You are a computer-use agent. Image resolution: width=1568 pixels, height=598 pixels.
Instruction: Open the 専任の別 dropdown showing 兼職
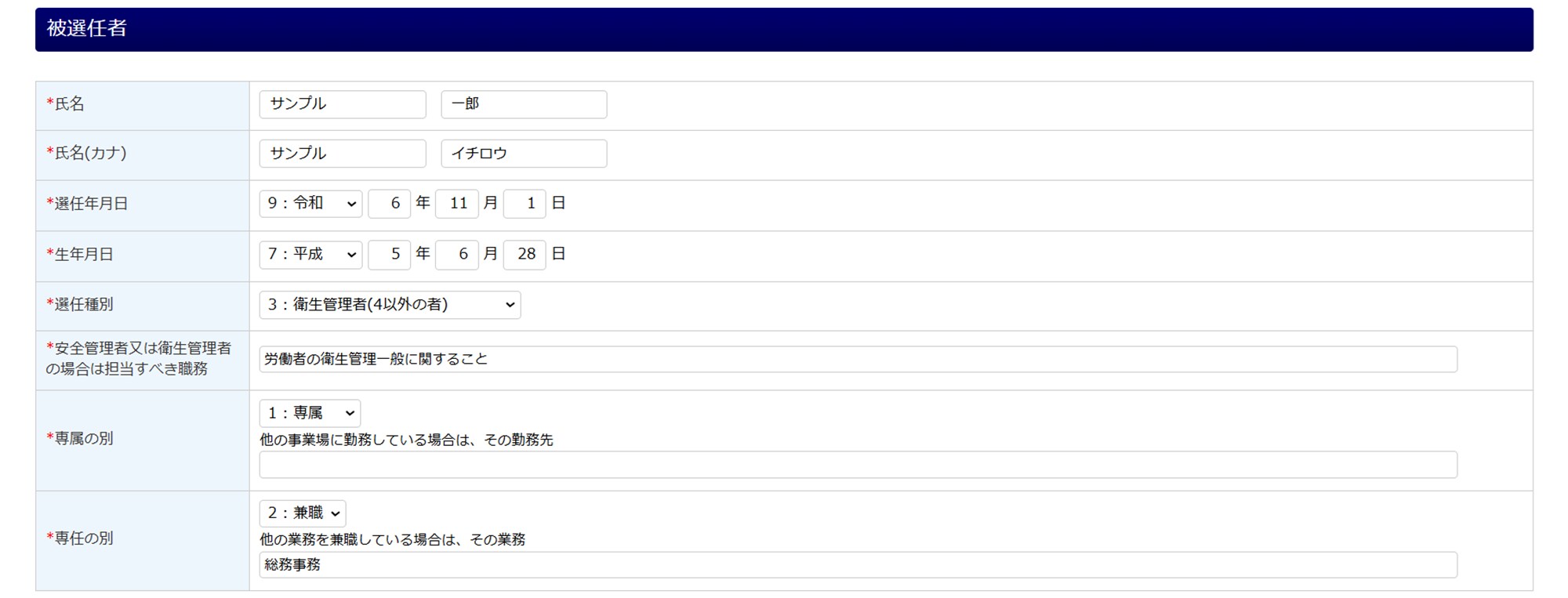pos(303,513)
